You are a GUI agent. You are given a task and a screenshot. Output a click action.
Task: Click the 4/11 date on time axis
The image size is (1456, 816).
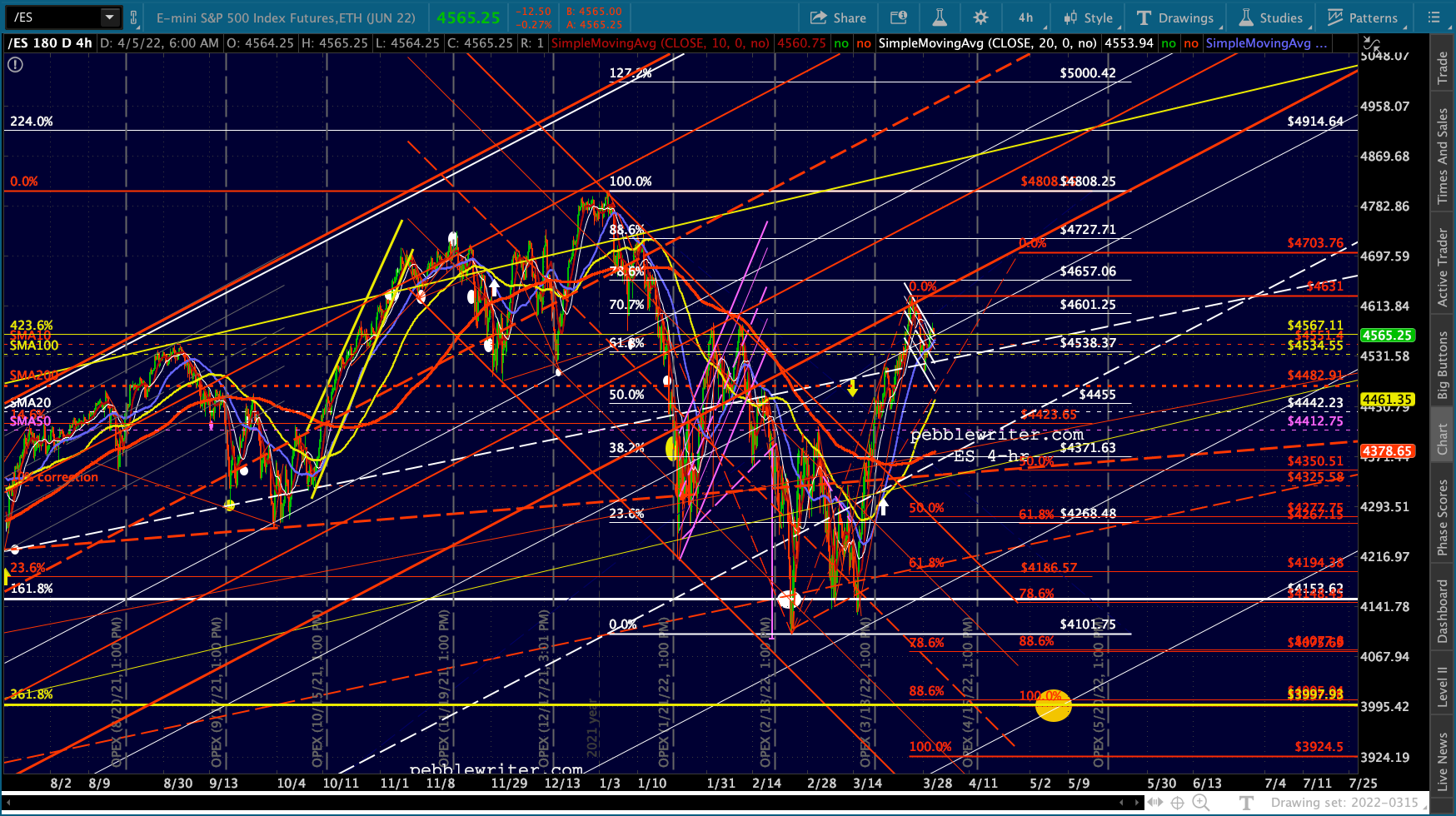983,784
